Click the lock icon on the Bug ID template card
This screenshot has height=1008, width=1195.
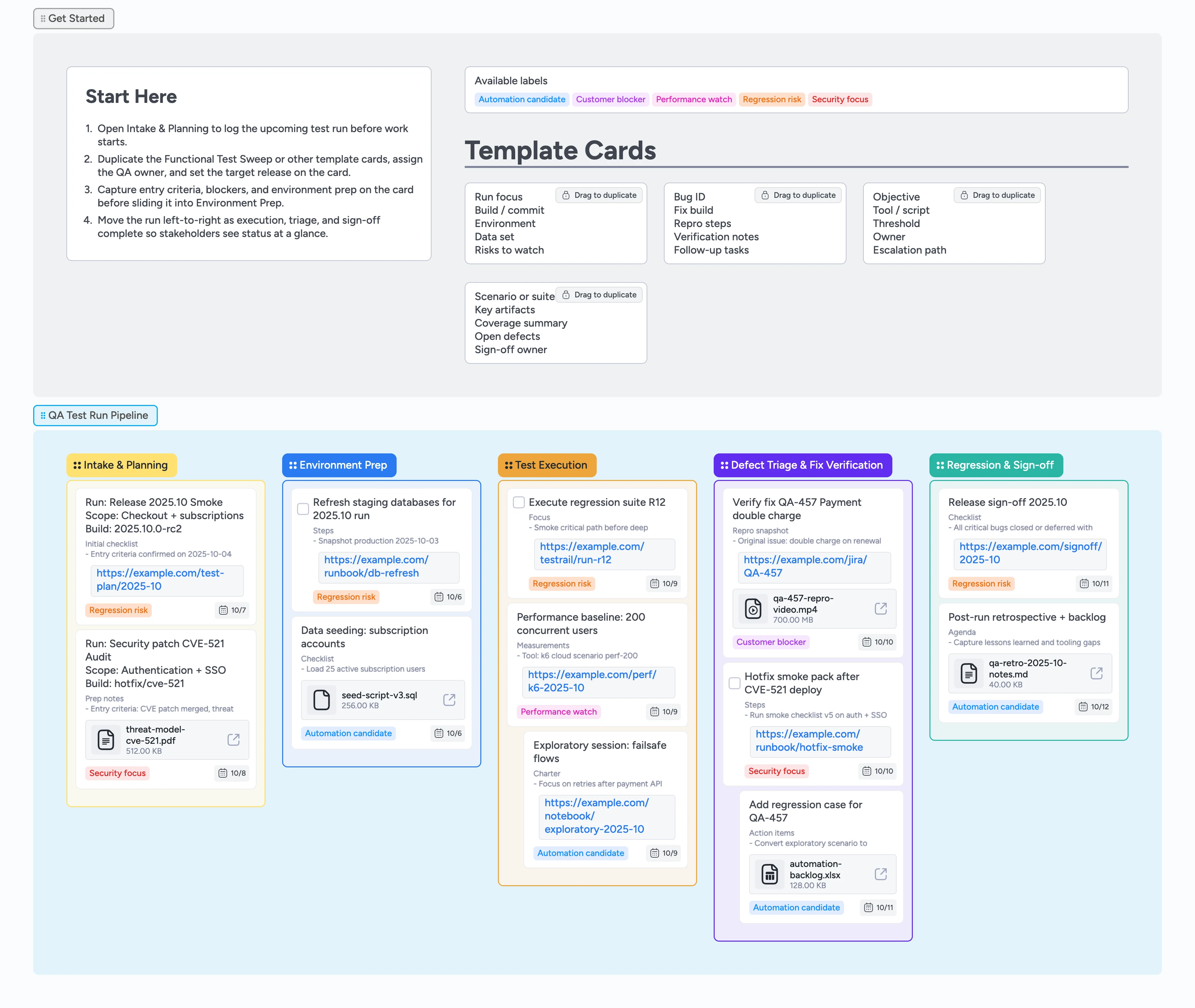(766, 195)
